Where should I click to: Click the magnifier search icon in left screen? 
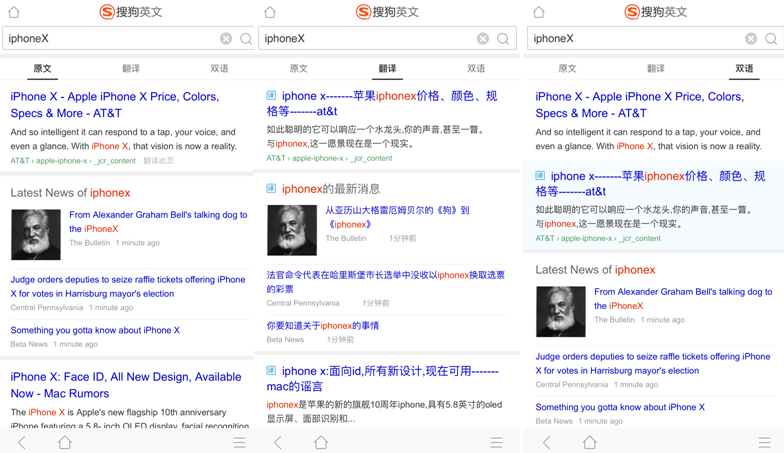point(246,38)
